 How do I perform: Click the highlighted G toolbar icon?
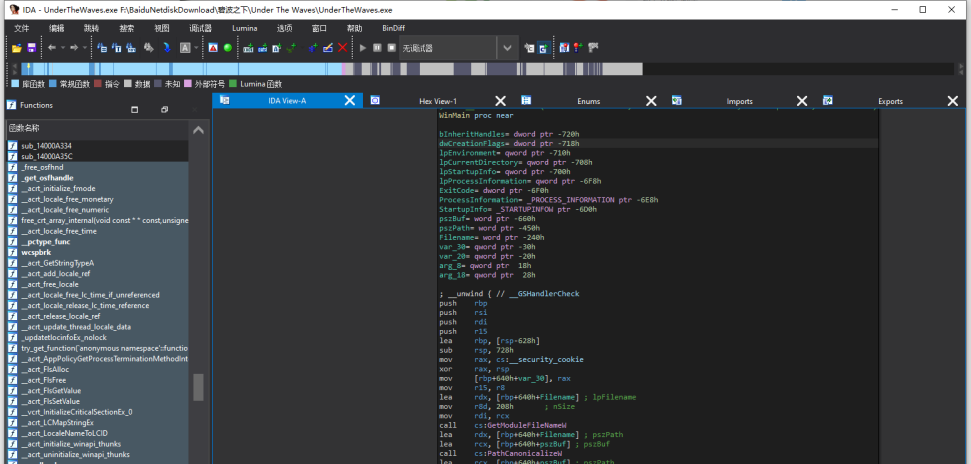(x=543, y=48)
